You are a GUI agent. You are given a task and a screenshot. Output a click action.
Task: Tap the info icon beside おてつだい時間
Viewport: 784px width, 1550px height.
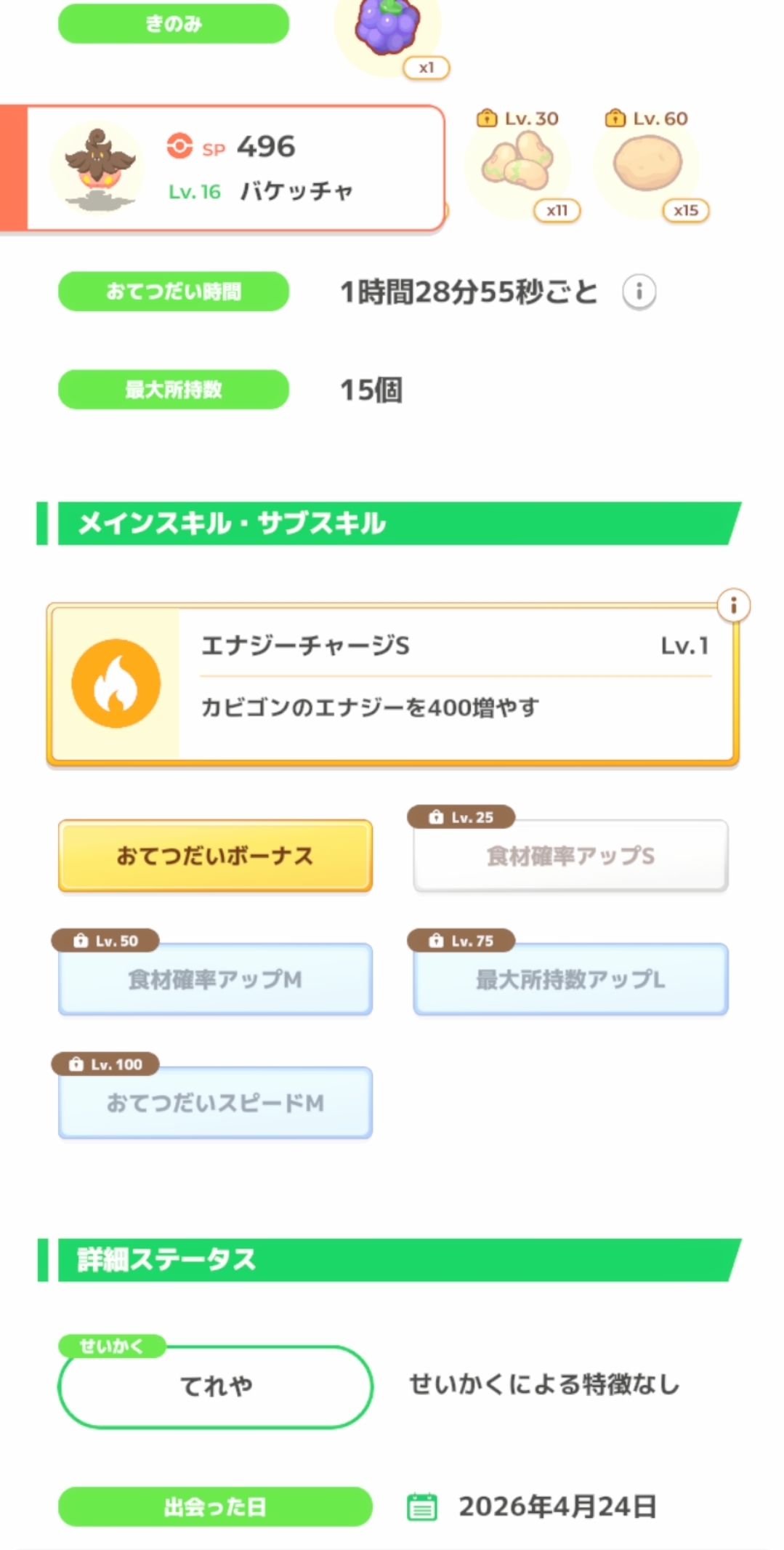639,292
